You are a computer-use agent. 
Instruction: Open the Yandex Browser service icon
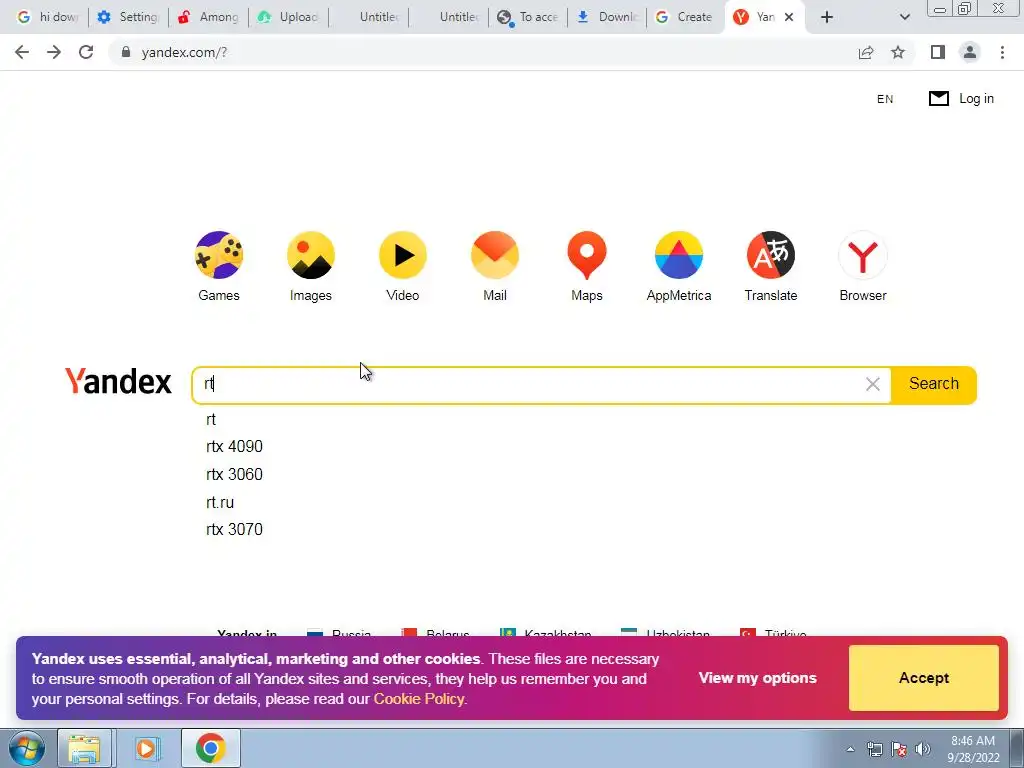[x=863, y=255]
